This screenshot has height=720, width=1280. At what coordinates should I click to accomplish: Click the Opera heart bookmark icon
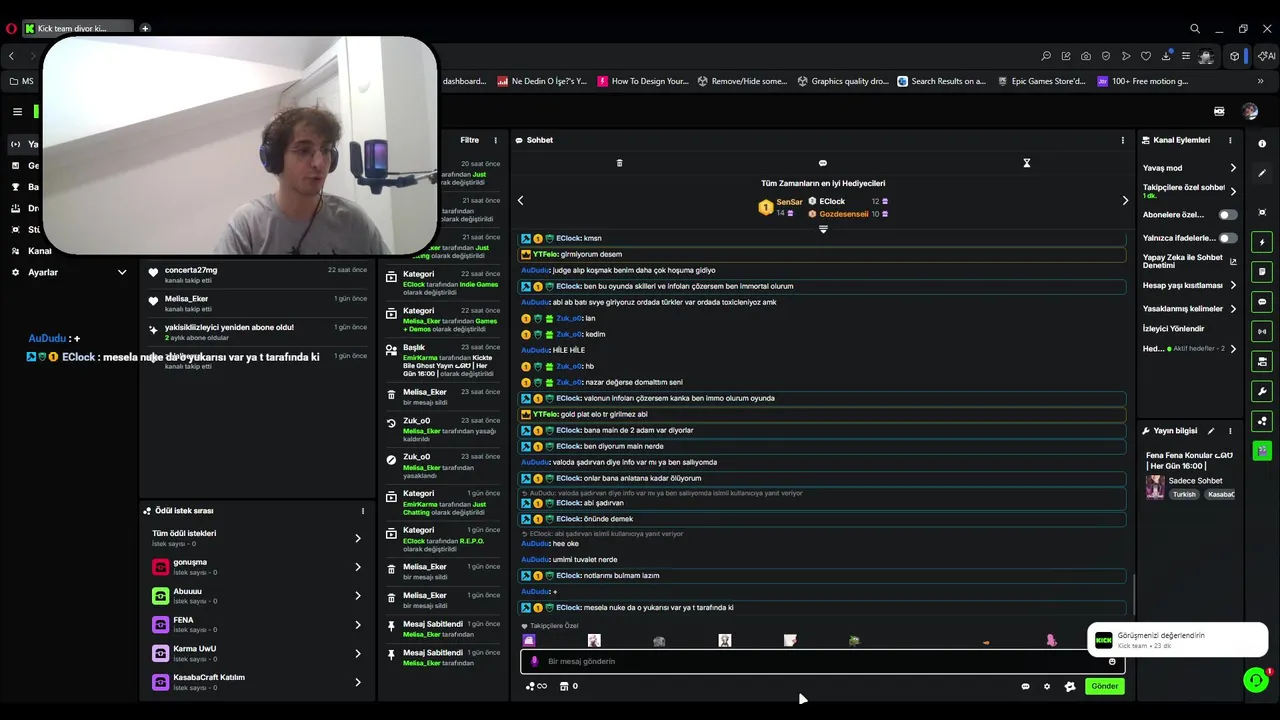point(1146,56)
